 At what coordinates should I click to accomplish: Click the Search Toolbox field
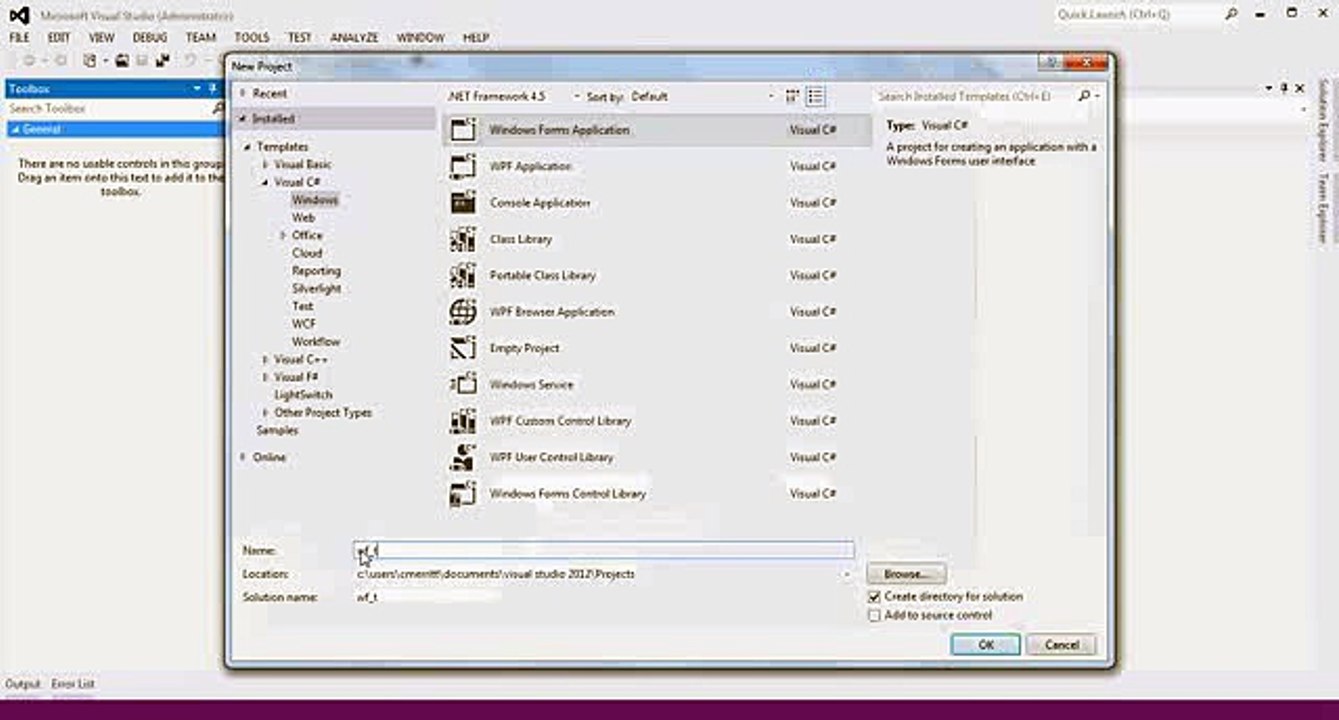coord(108,108)
